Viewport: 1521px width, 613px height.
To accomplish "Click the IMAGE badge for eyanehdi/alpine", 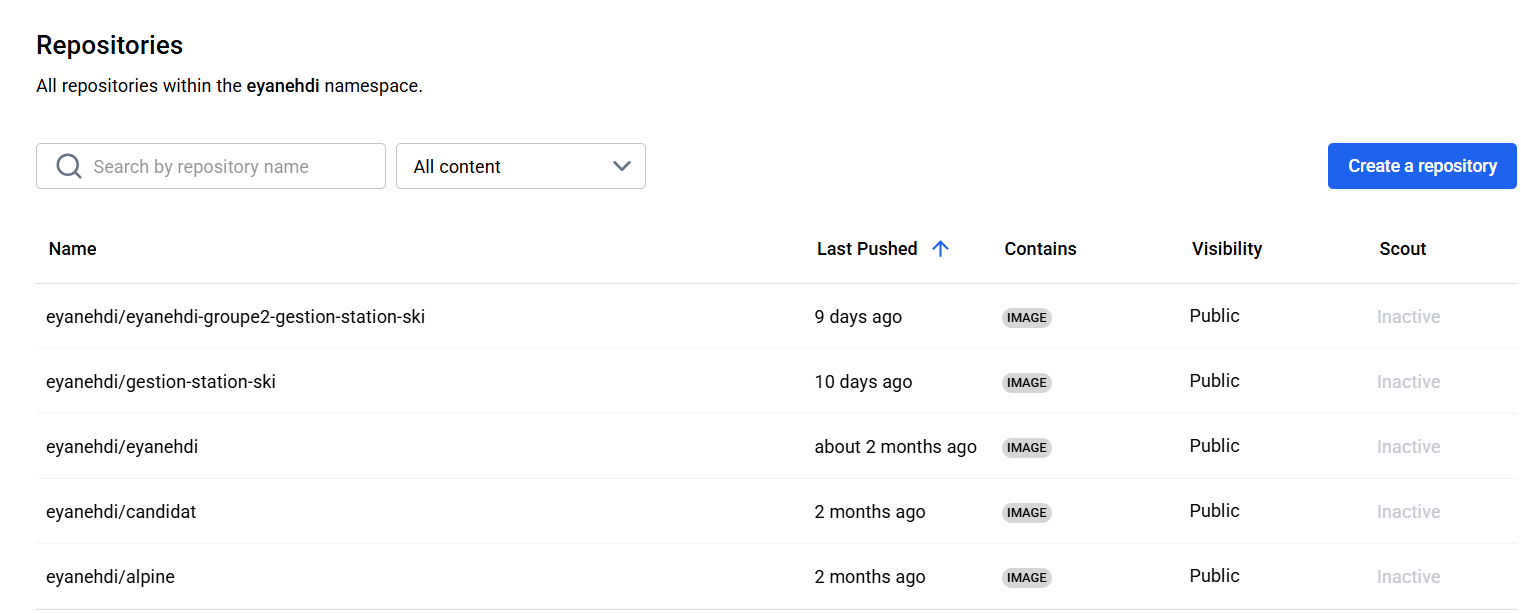I will 1026,577.
